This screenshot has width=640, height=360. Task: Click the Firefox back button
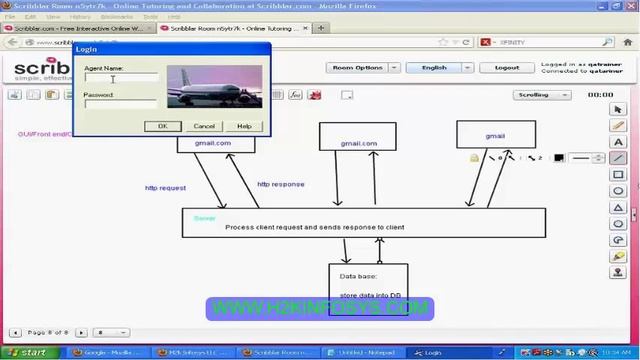tap(13, 42)
